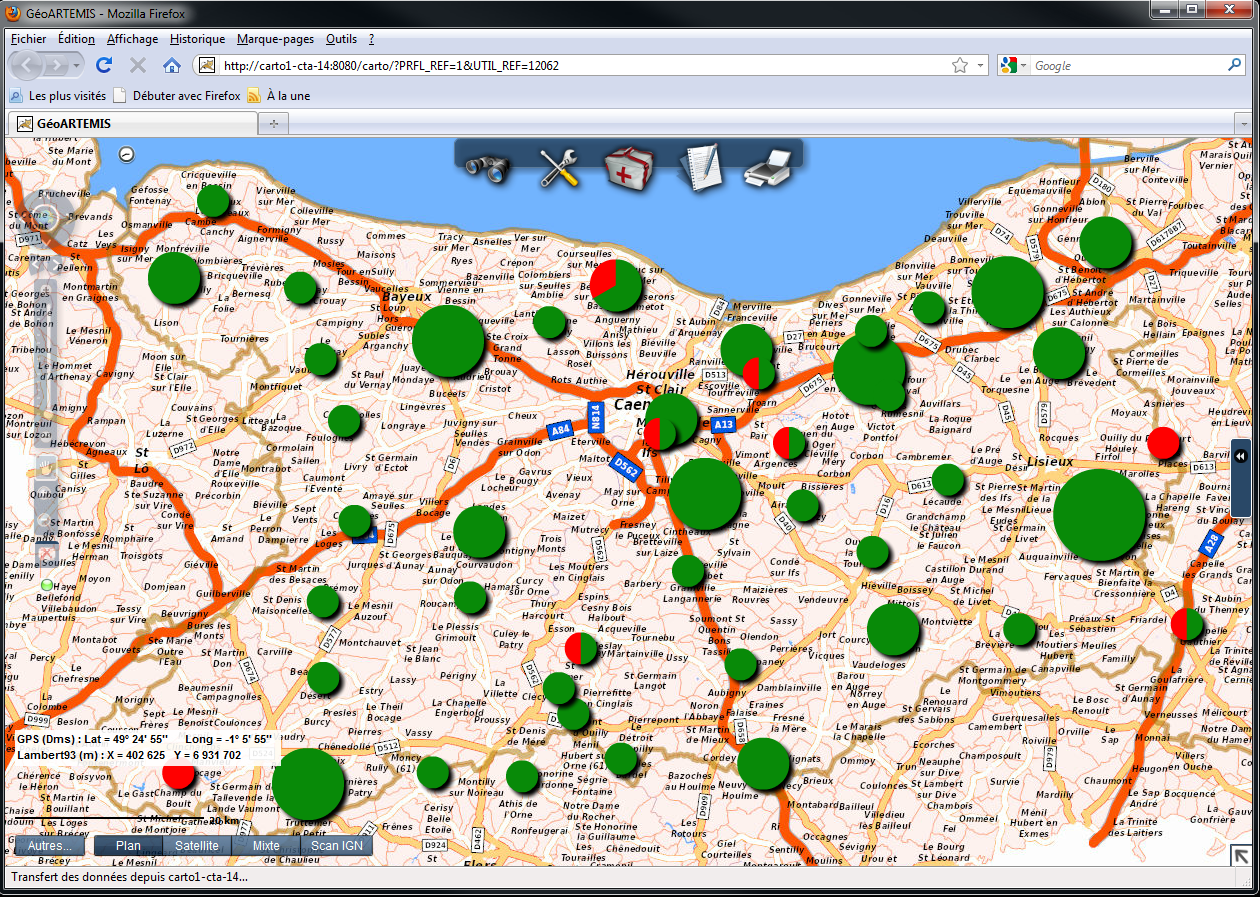Viewport: 1260px width, 897px height.
Task: Click the compass pan control on map
Action: tap(44, 218)
